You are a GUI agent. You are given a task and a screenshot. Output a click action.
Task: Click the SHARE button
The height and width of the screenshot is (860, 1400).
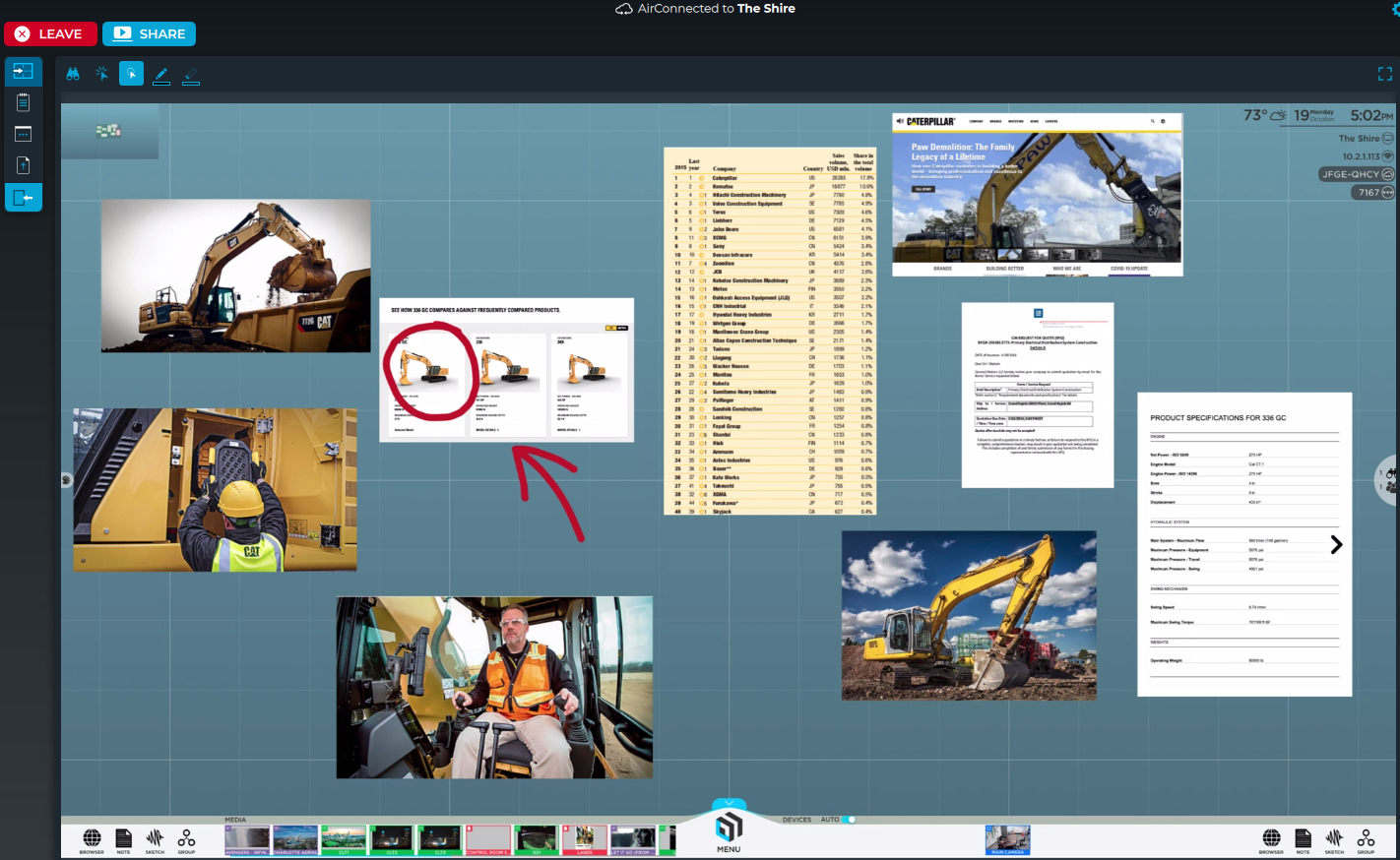(150, 33)
